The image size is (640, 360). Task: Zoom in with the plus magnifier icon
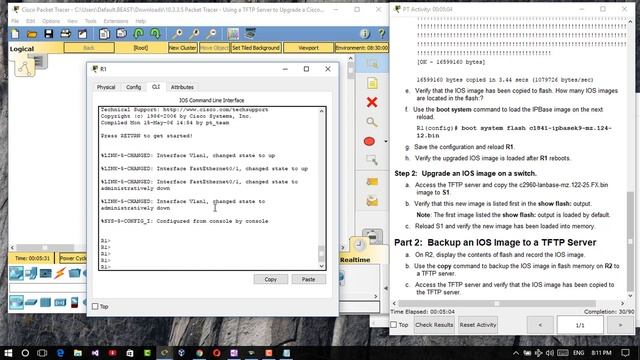[x=177, y=34]
